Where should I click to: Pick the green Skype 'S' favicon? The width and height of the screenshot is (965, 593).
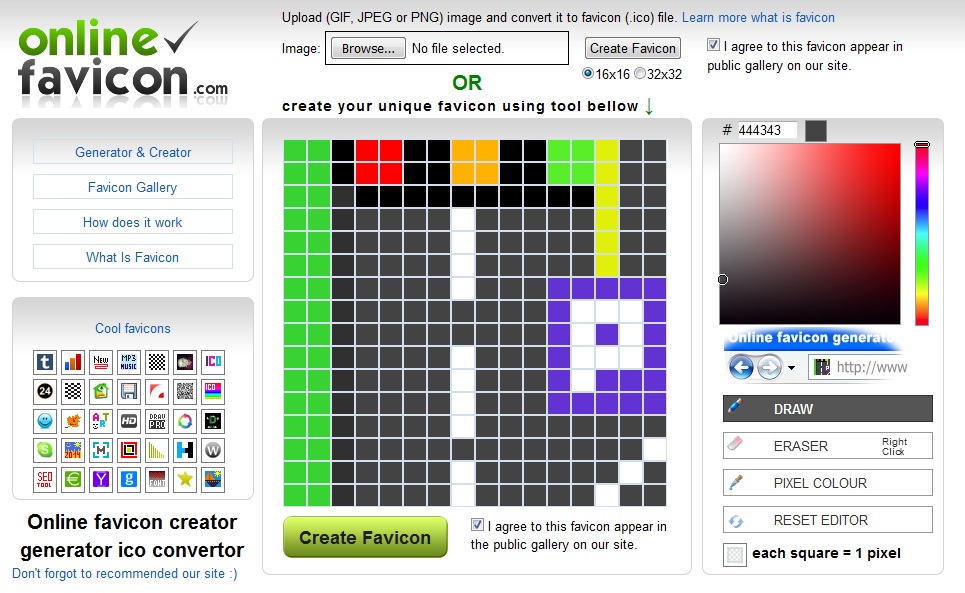(x=45, y=450)
